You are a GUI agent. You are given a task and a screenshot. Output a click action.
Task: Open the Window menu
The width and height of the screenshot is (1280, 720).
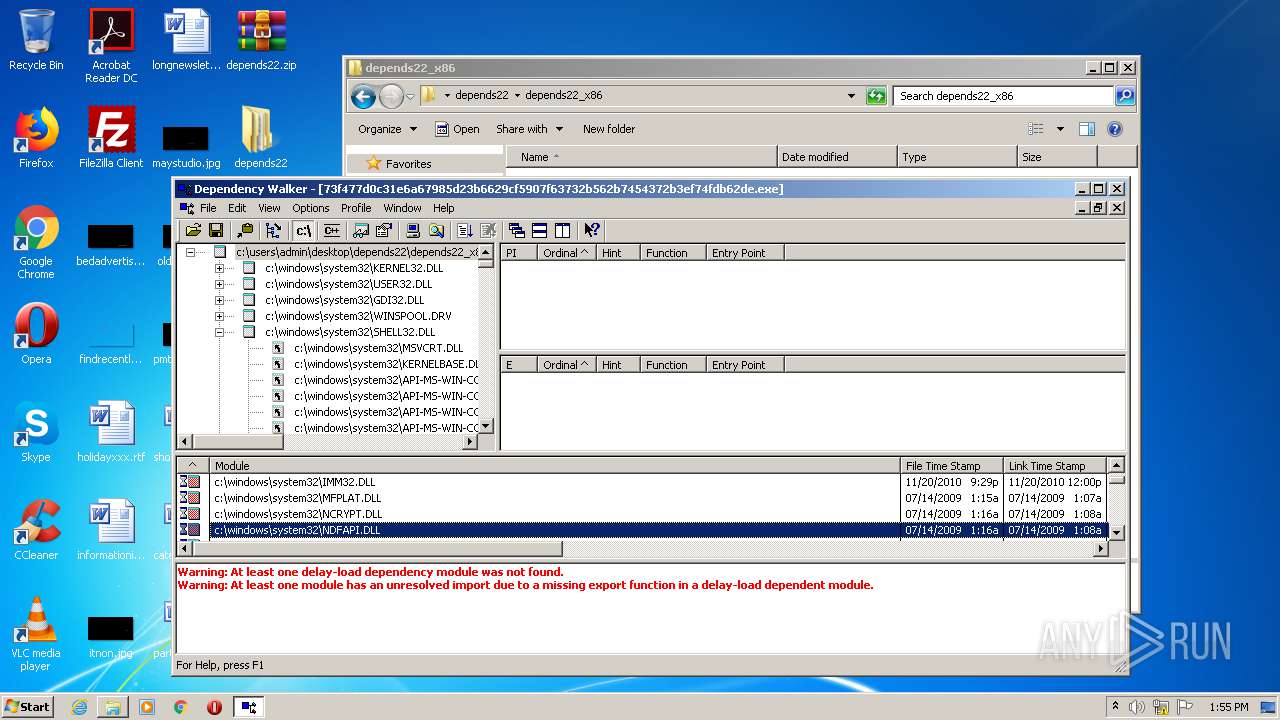(x=402, y=208)
